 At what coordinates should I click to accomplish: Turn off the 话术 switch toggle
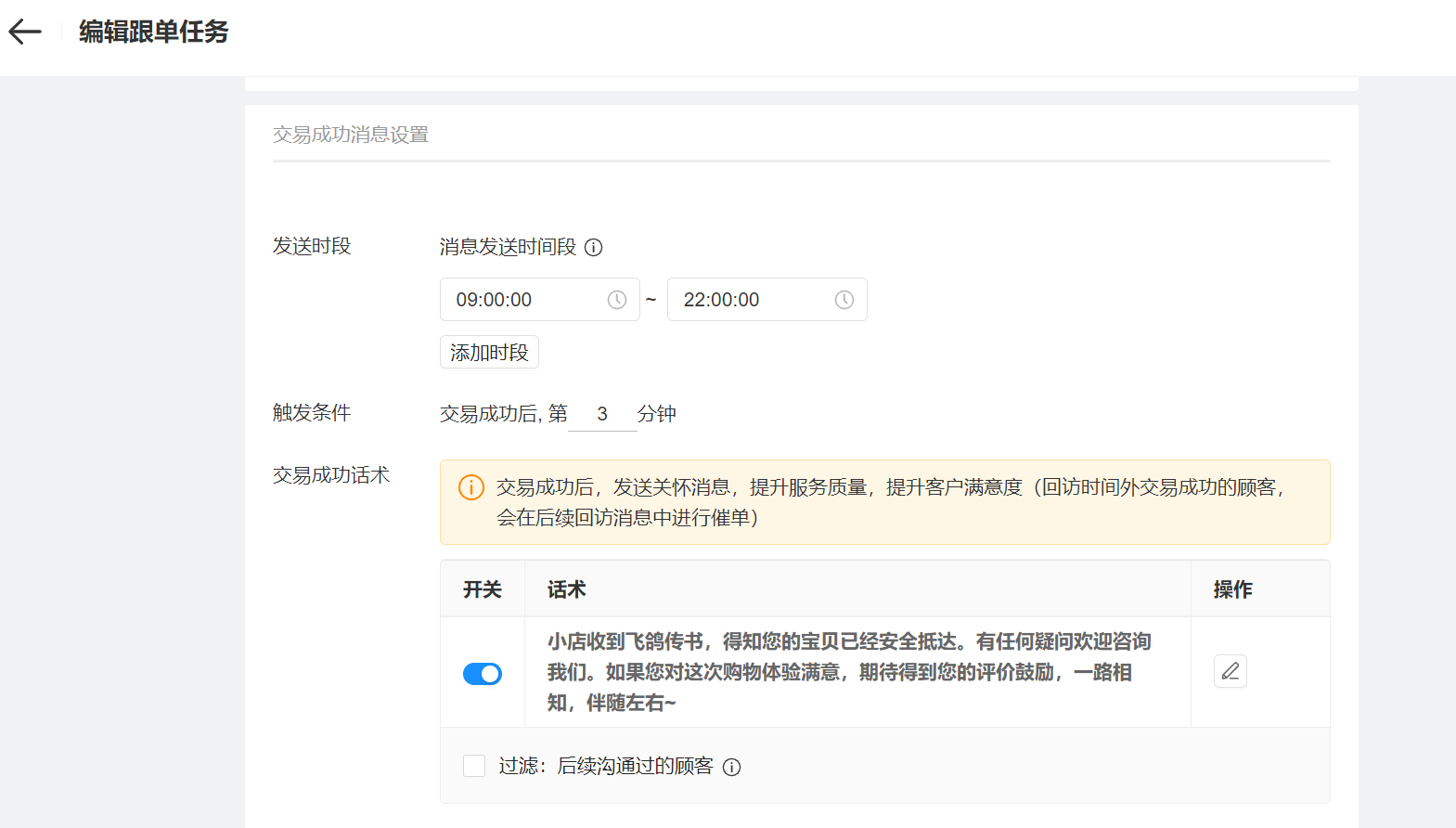[x=483, y=674]
